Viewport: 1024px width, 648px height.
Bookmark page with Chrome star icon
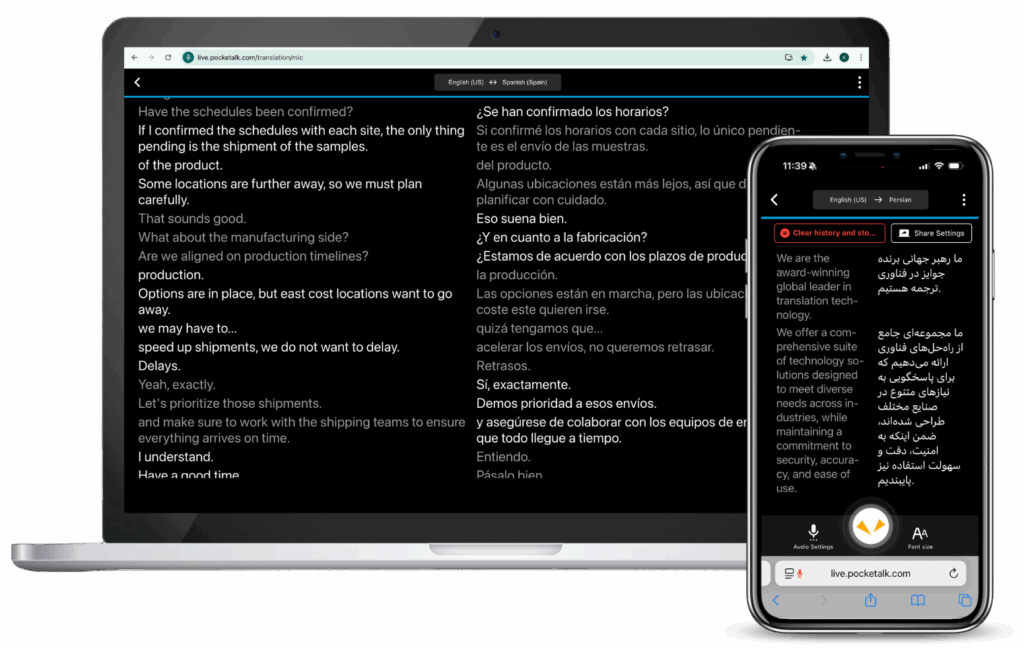click(x=804, y=58)
